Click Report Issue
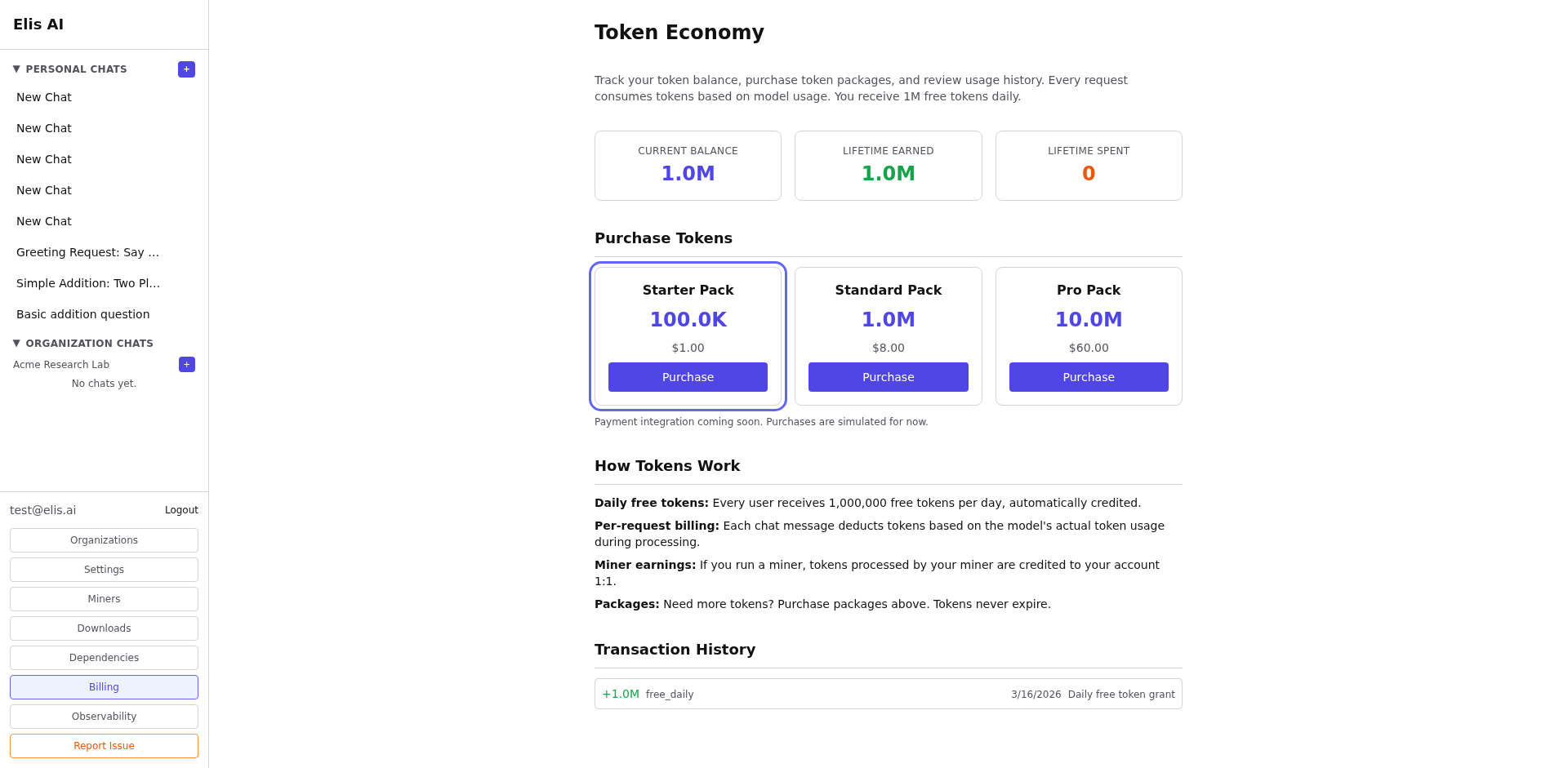1568x768 pixels. (104, 745)
